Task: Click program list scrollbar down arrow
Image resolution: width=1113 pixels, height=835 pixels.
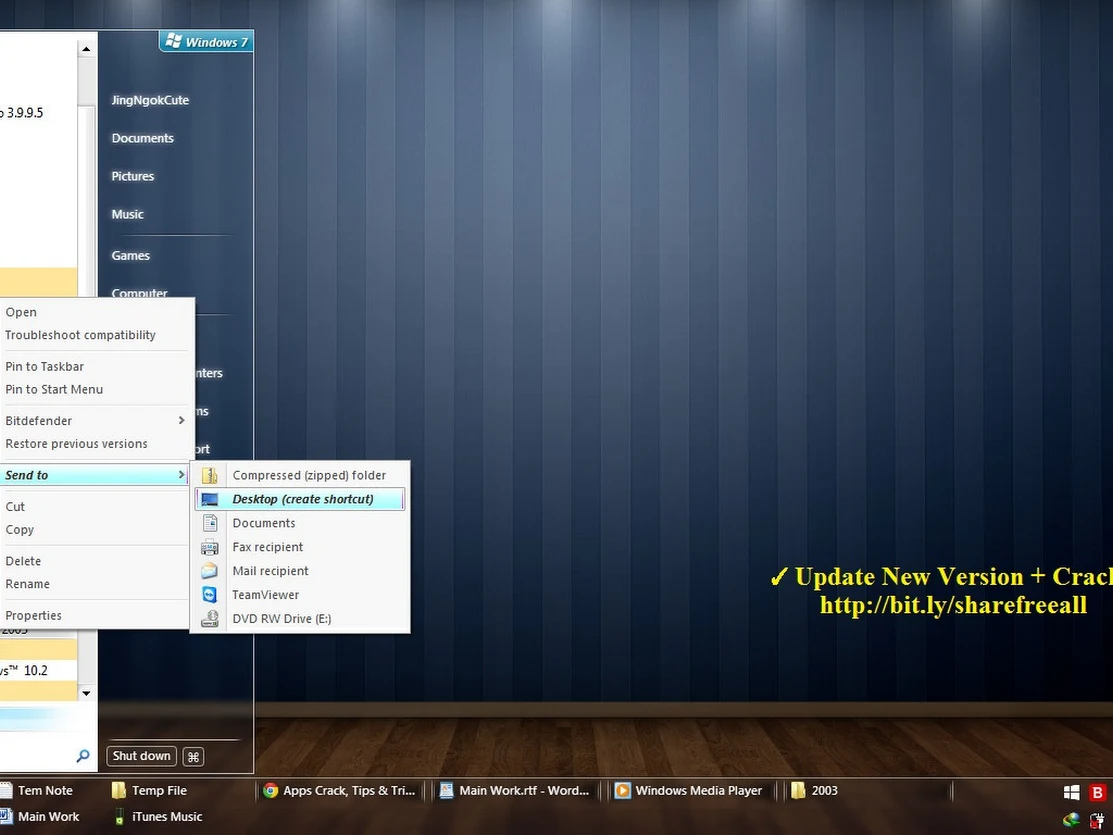Action: coord(86,693)
